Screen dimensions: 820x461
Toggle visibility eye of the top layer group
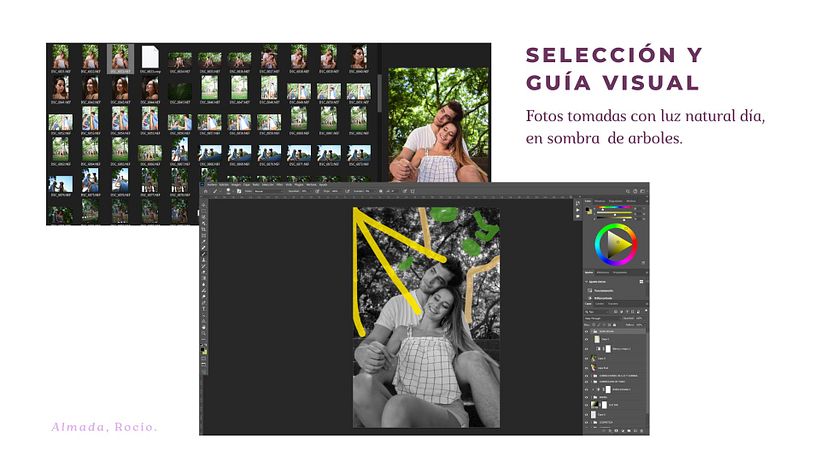pyautogui.click(x=587, y=331)
